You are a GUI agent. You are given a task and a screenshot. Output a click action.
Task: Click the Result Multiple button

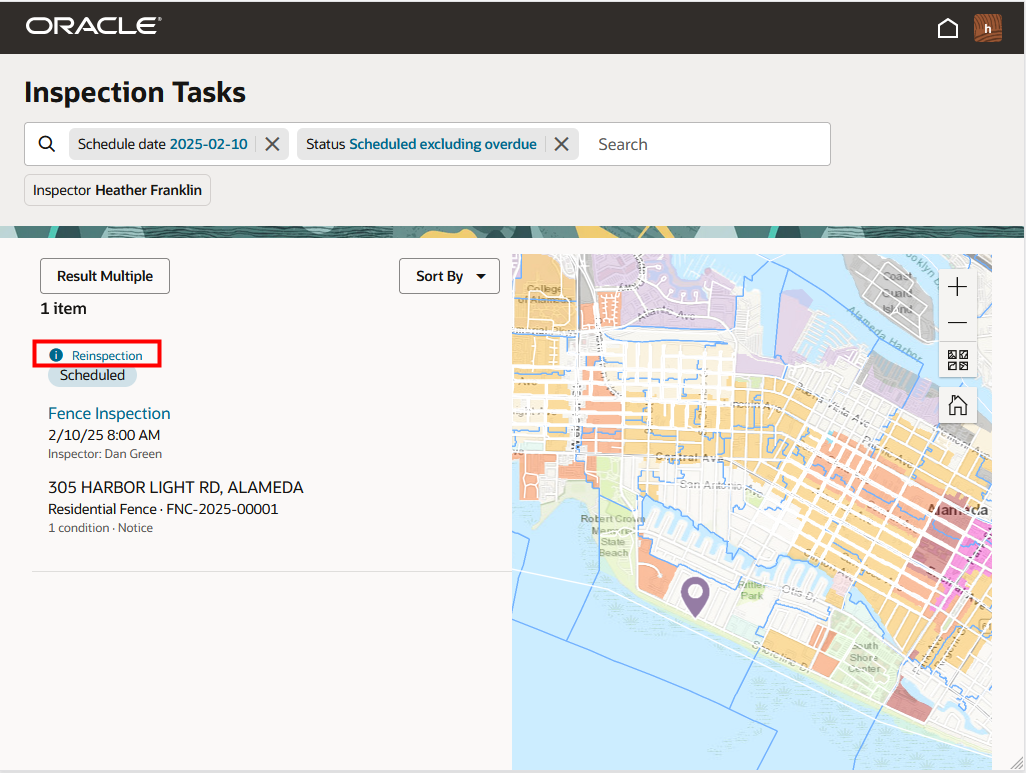point(105,276)
